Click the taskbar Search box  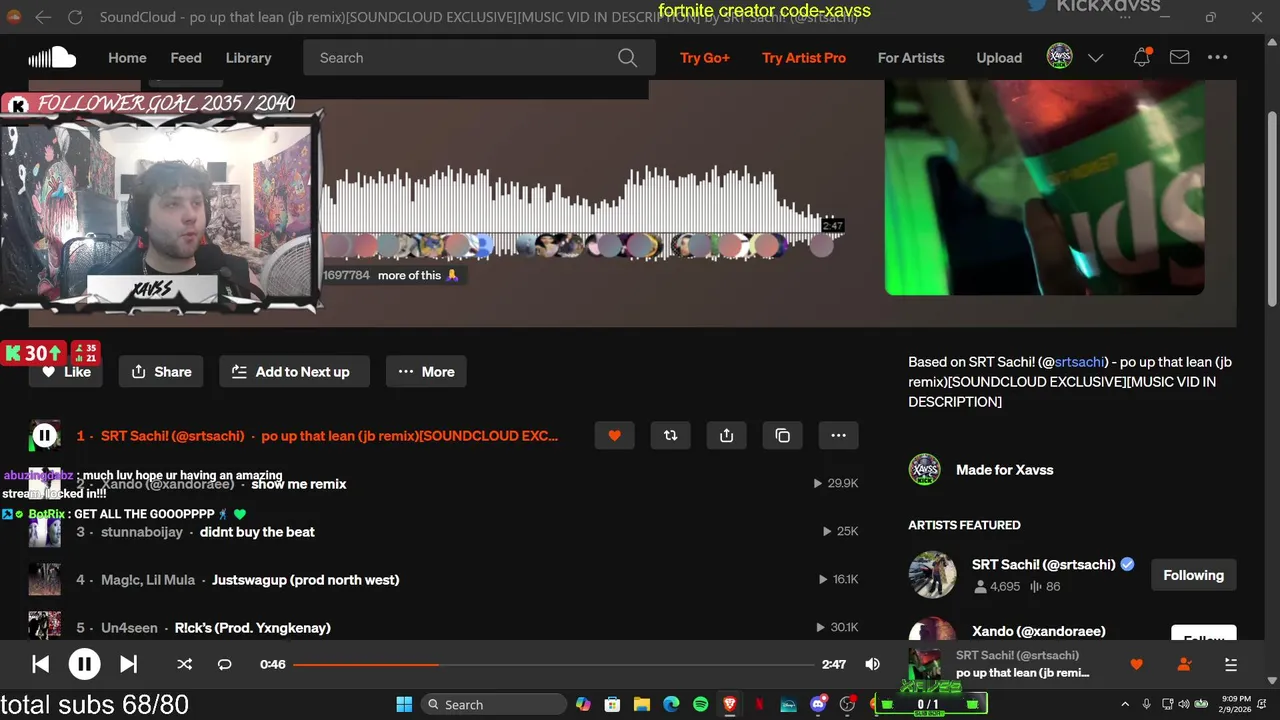click(x=493, y=704)
